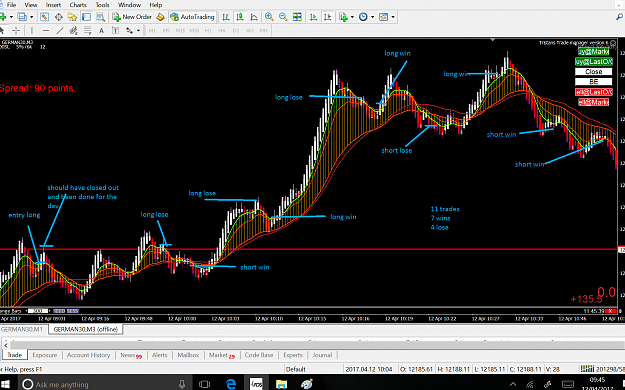
Task: Toggle the Terminal panel icon
Action: [x=86, y=17]
